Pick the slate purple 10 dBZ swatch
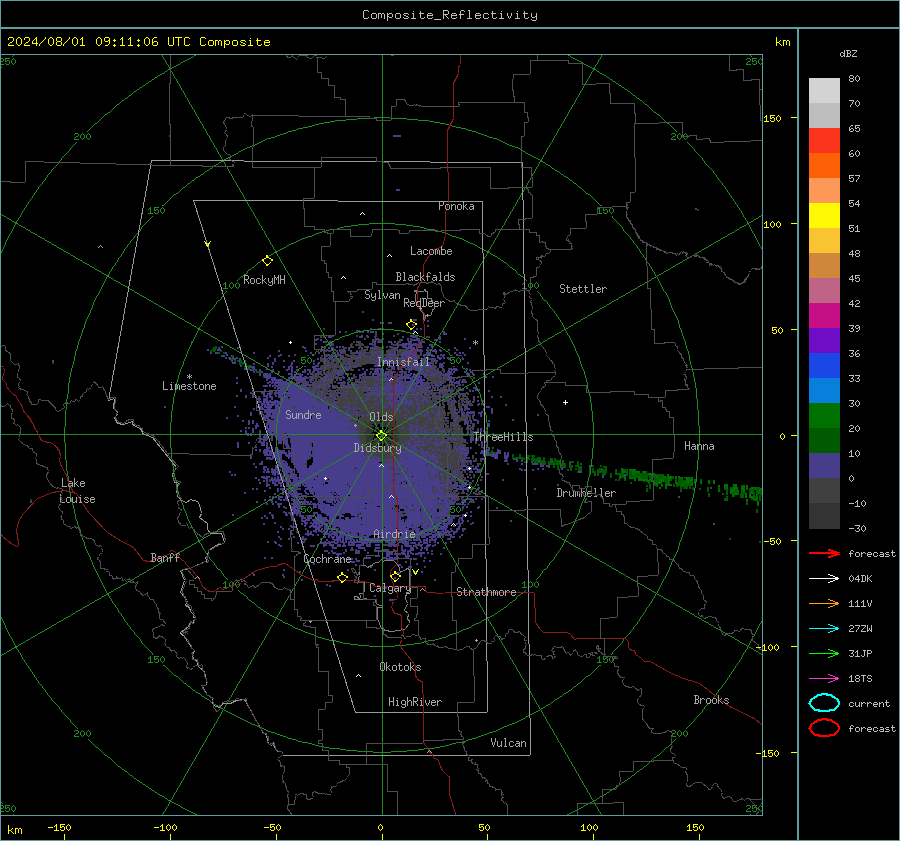 (824, 466)
